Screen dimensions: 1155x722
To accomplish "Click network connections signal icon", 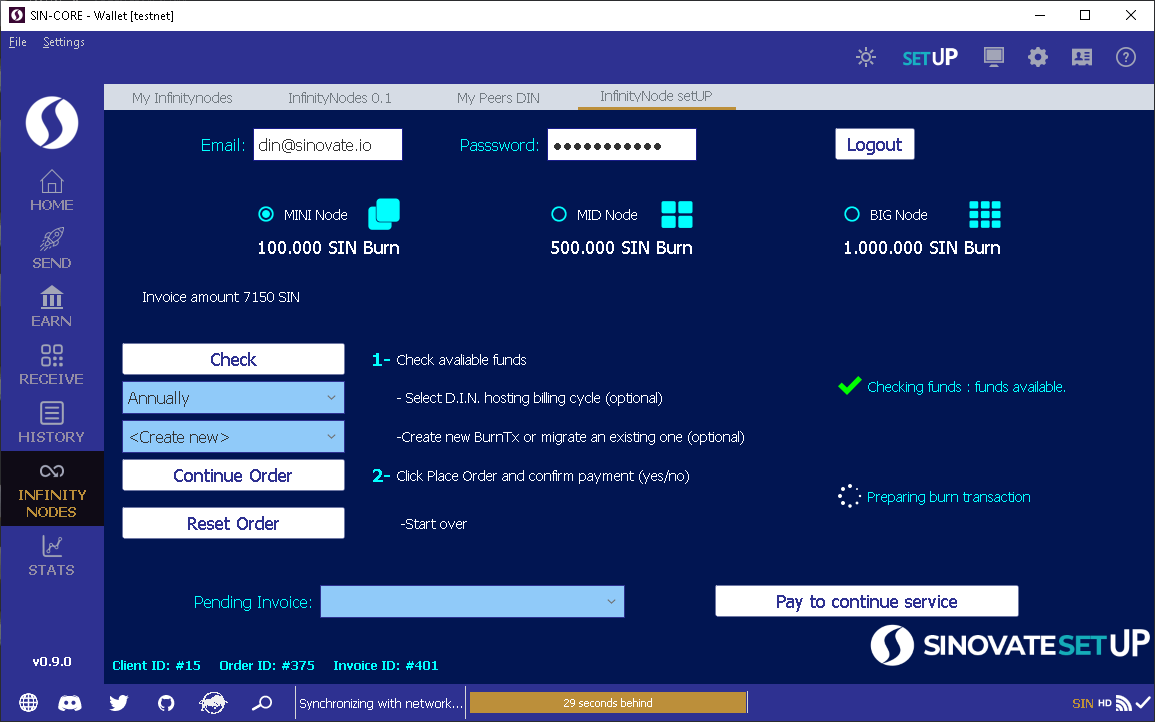I will pos(1124,704).
